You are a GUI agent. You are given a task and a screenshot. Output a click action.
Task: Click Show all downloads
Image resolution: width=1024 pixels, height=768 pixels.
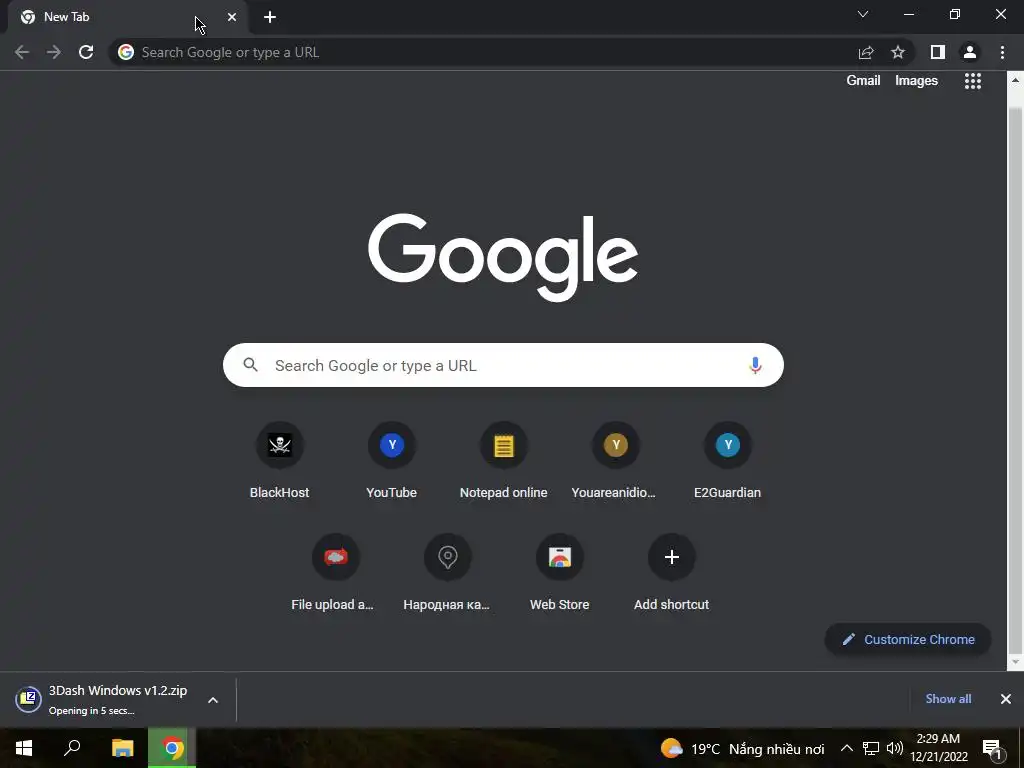pyautogui.click(x=948, y=699)
